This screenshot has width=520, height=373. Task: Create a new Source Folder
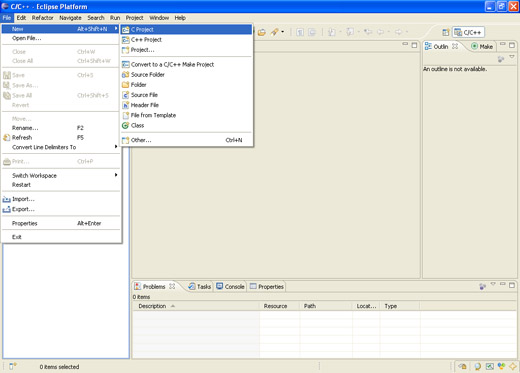click(186, 75)
